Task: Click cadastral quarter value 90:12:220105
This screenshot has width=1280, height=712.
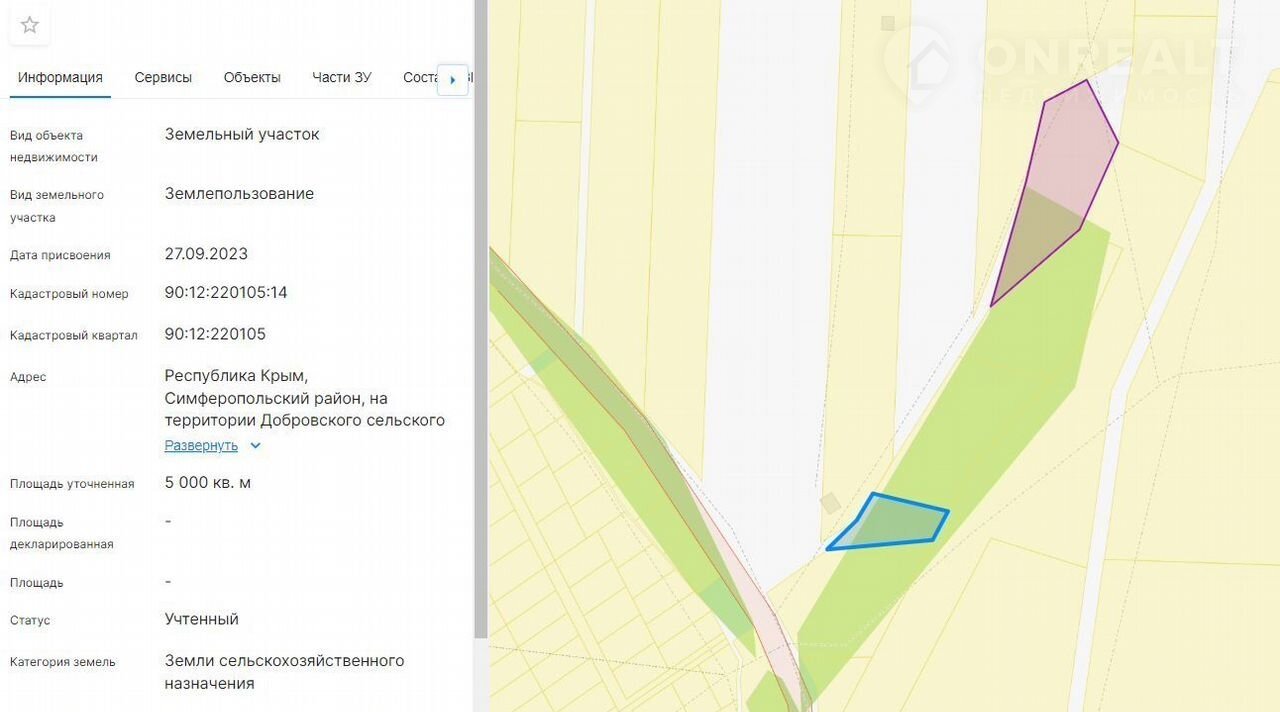Action: 215,334
